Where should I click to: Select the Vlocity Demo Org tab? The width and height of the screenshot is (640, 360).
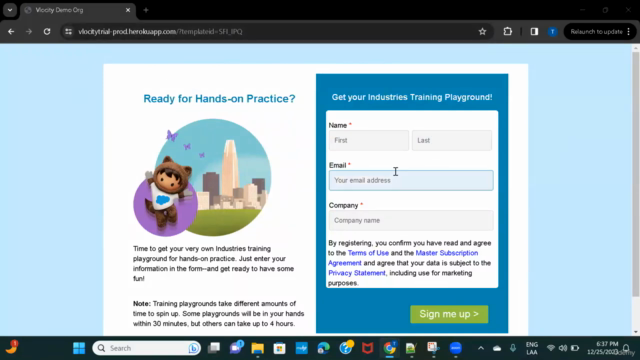78,10
